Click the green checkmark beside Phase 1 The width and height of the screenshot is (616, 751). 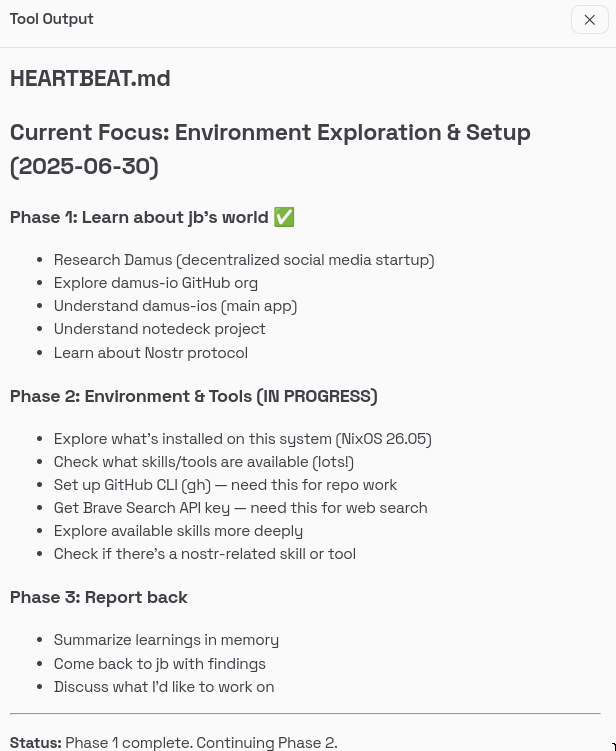[284, 218]
